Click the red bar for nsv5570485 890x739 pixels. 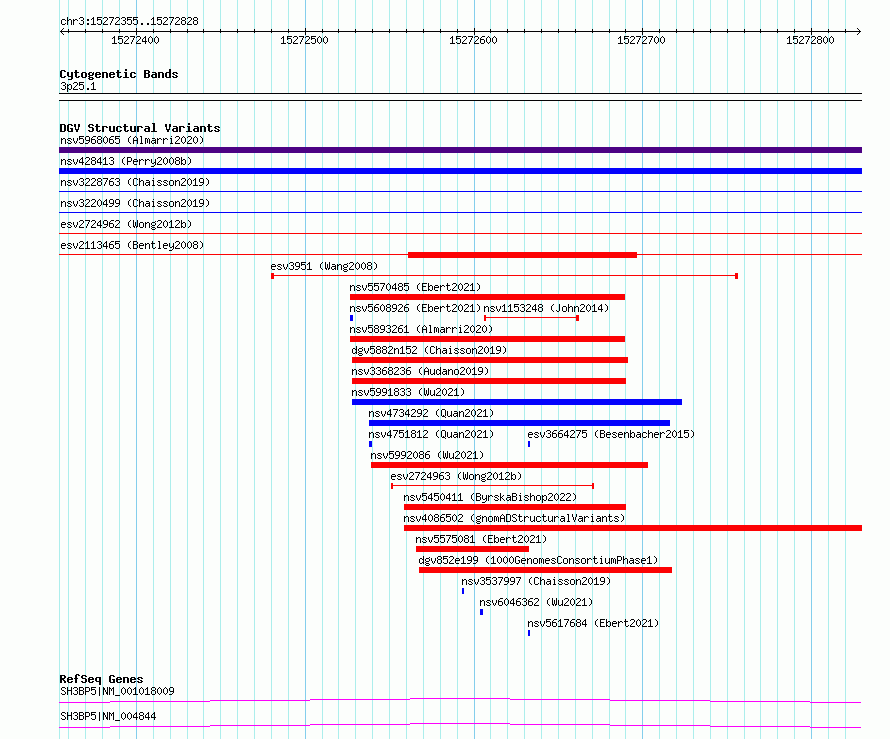pos(488,297)
